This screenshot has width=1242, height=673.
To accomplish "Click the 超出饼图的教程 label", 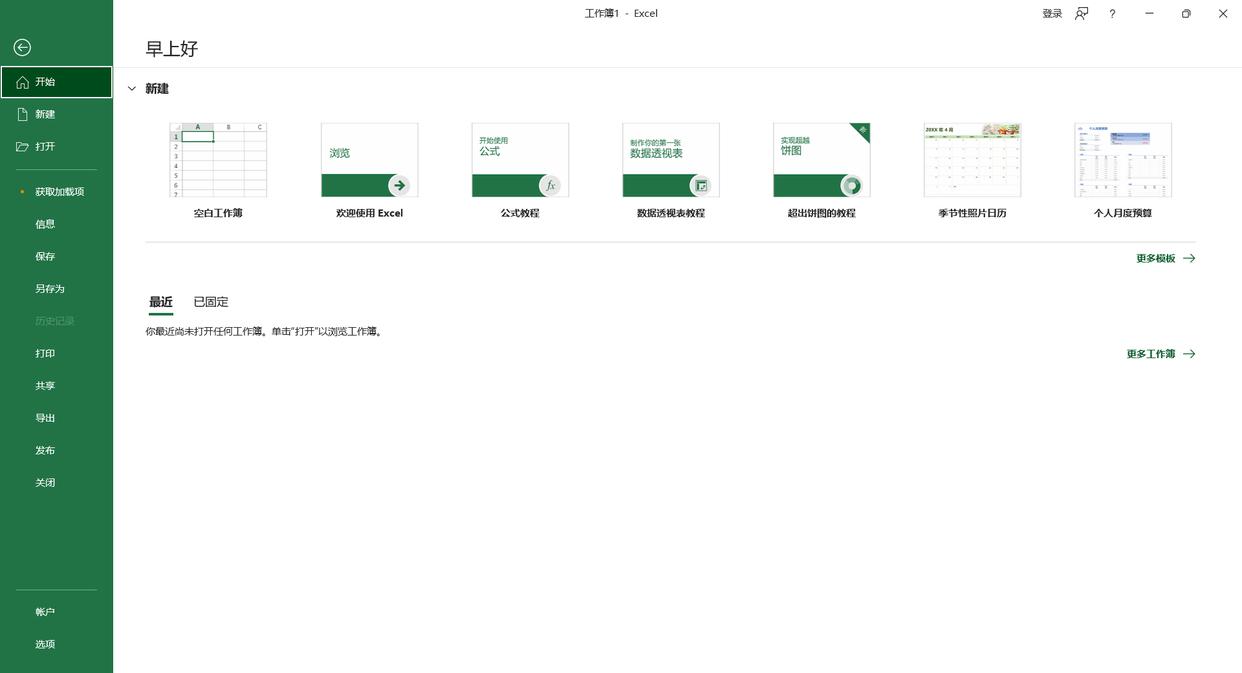I will tap(822, 213).
